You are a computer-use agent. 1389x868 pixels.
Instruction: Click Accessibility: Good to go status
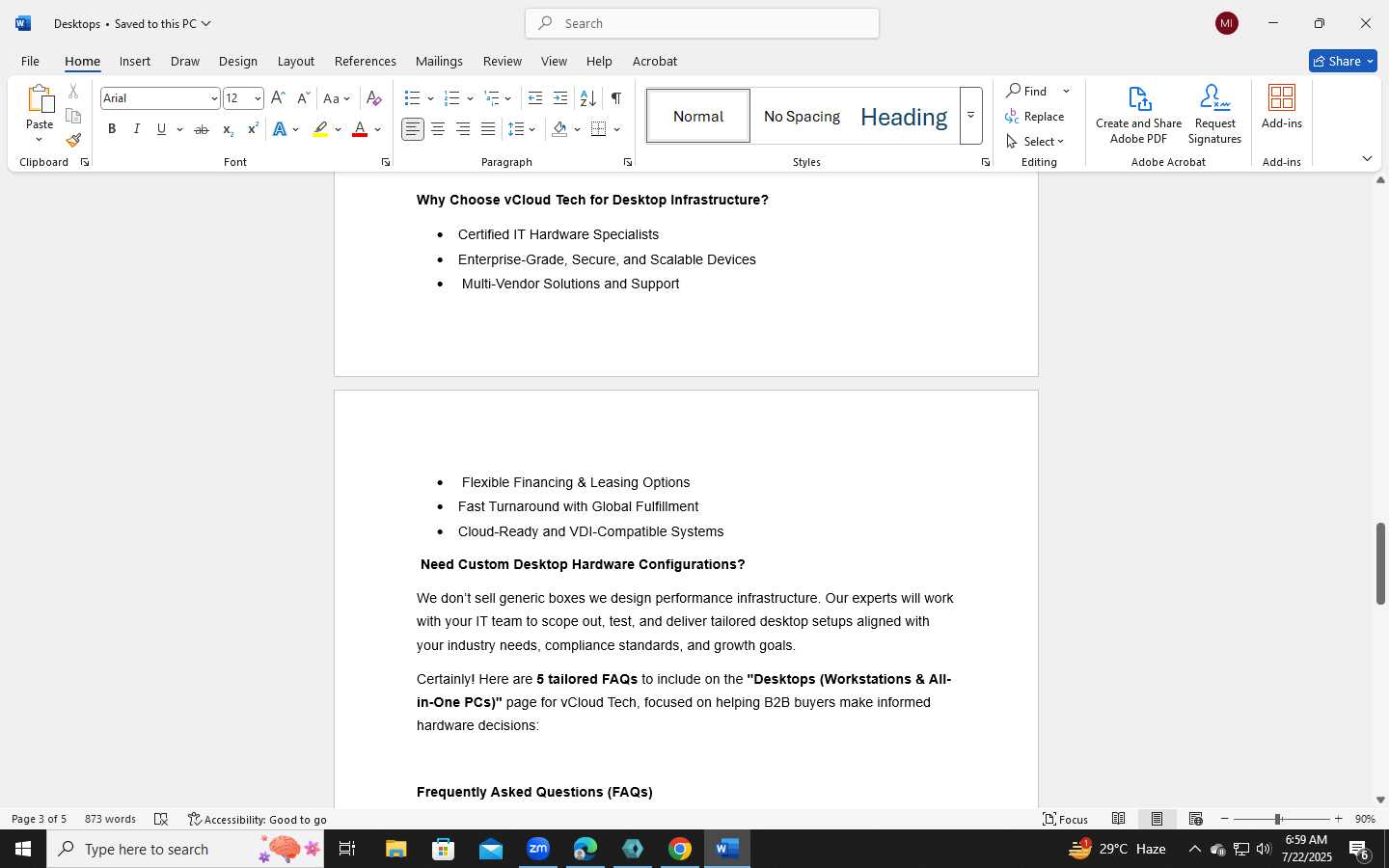pyautogui.click(x=258, y=820)
